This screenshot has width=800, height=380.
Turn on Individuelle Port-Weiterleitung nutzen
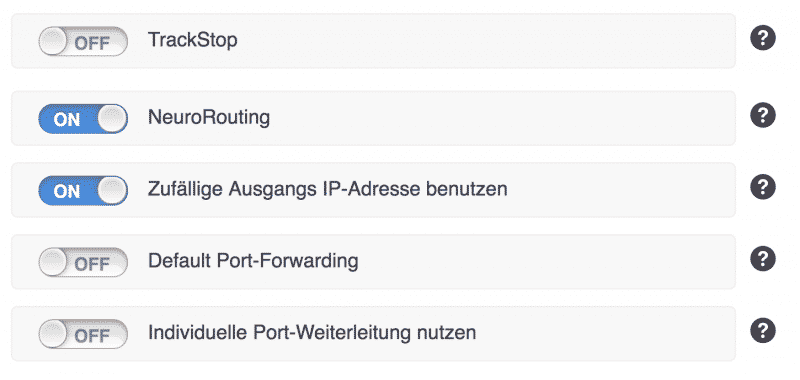(83, 335)
